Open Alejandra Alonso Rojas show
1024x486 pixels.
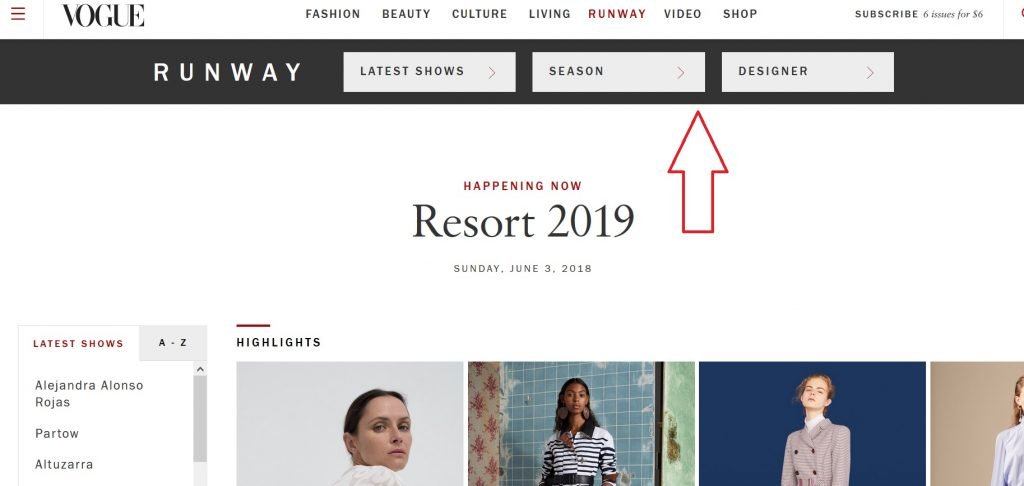pyautogui.click(x=89, y=394)
